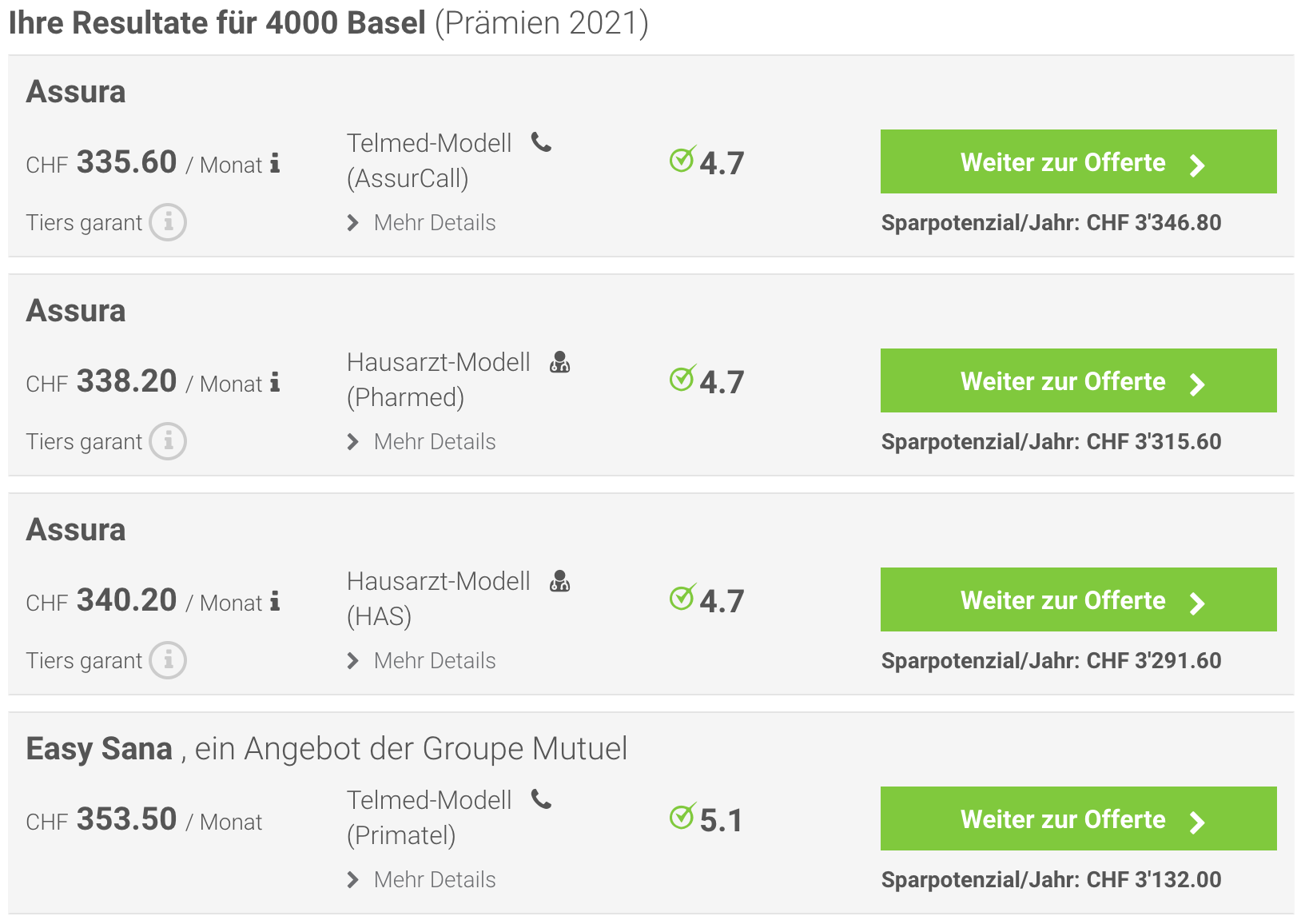Open Tiers garant info for AssurCall offer

pos(168,222)
